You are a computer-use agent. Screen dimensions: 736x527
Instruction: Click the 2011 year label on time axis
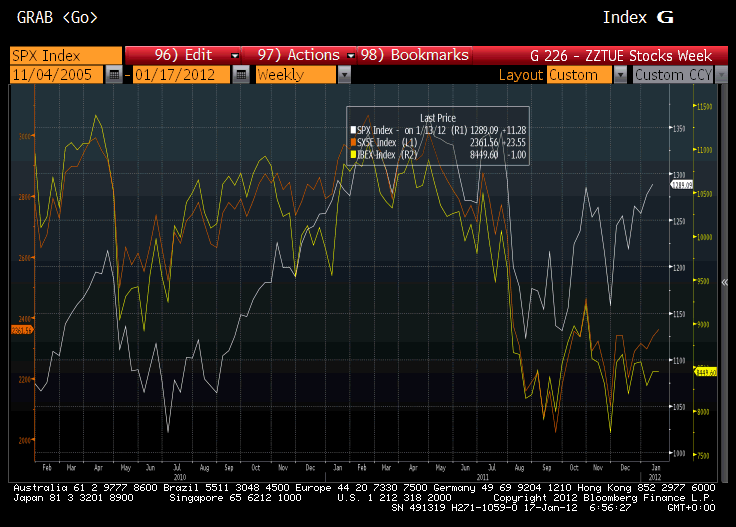[483, 477]
